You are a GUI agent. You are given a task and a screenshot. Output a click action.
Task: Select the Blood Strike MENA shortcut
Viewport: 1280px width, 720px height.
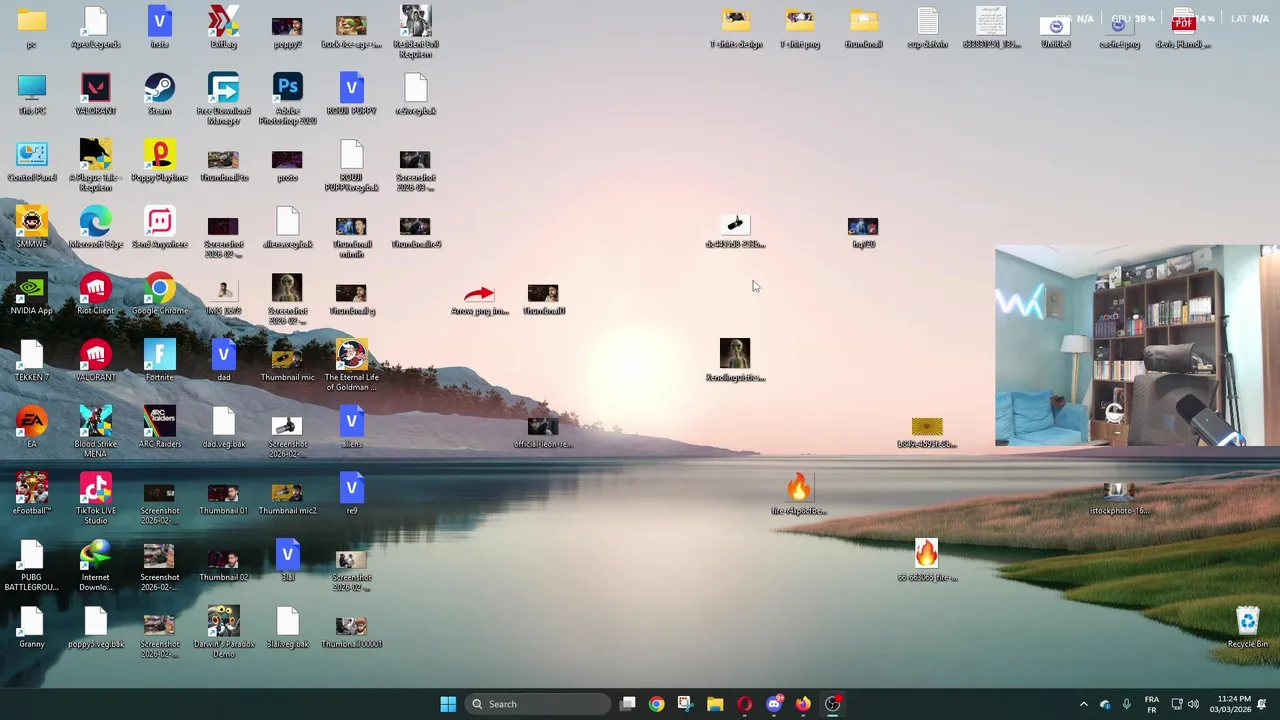[x=96, y=432]
